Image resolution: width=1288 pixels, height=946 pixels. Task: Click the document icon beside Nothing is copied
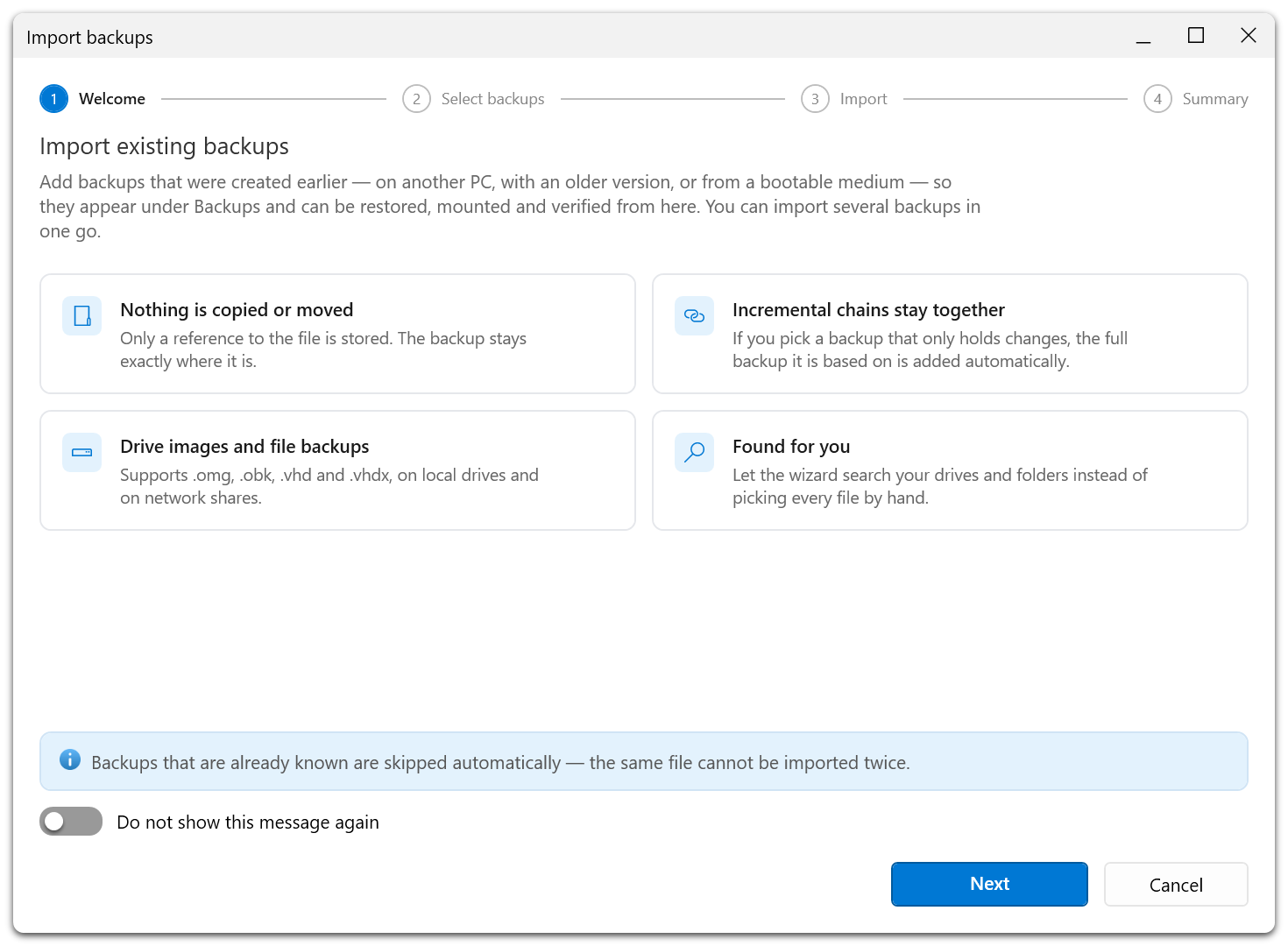[x=82, y=315]
